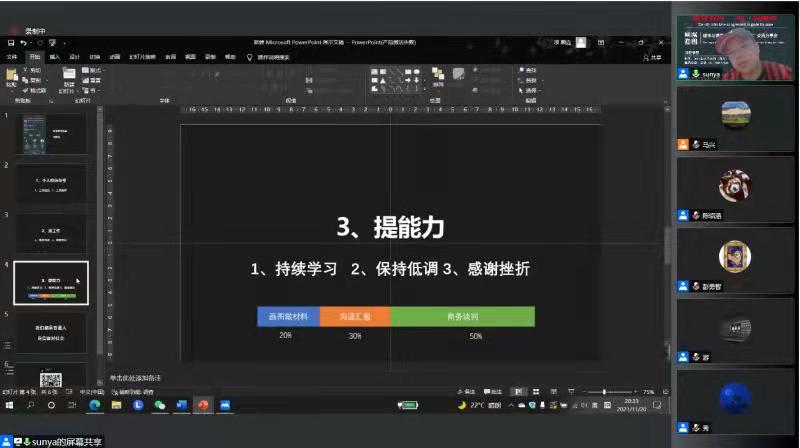This screenshot has height=448, width=800.
Task: Open the Insert ribbon tab
Action: 55,57
